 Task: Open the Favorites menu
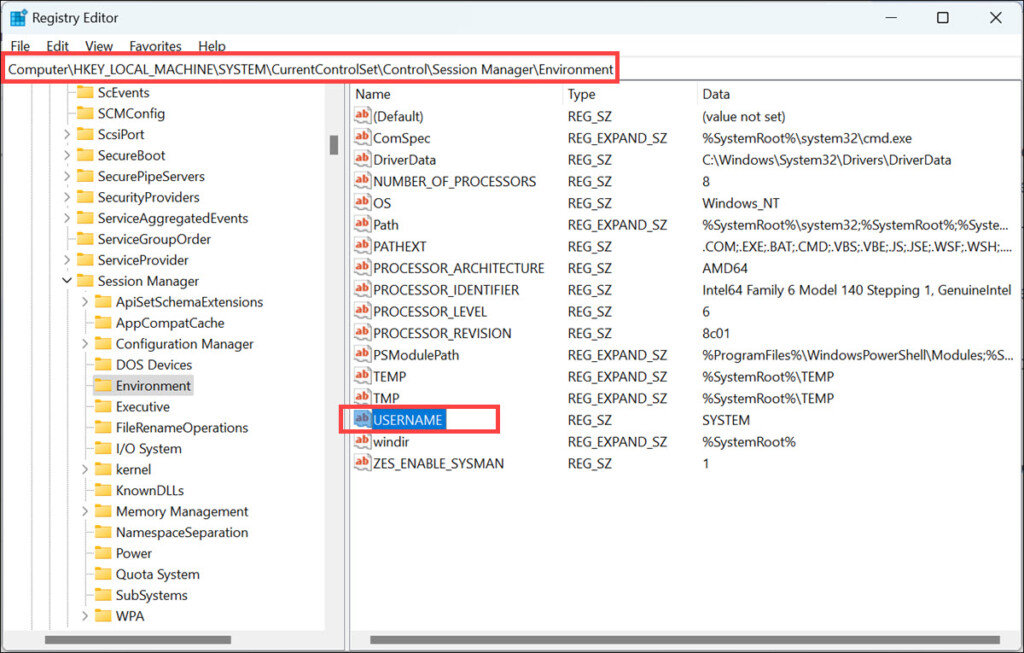pos(155,46)
